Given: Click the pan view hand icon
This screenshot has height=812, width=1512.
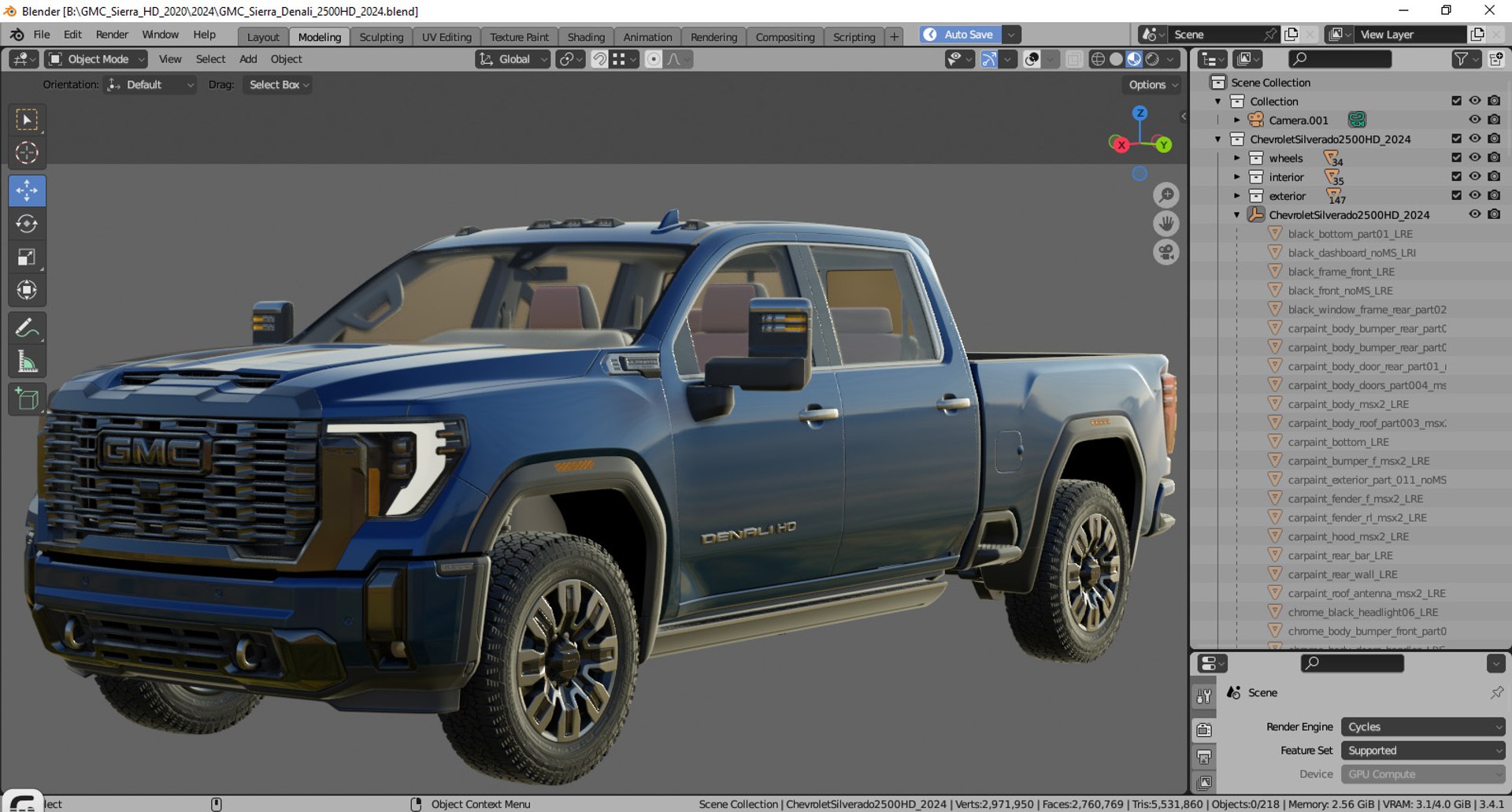Looking at the screenshot, I should click(1166, 224).
